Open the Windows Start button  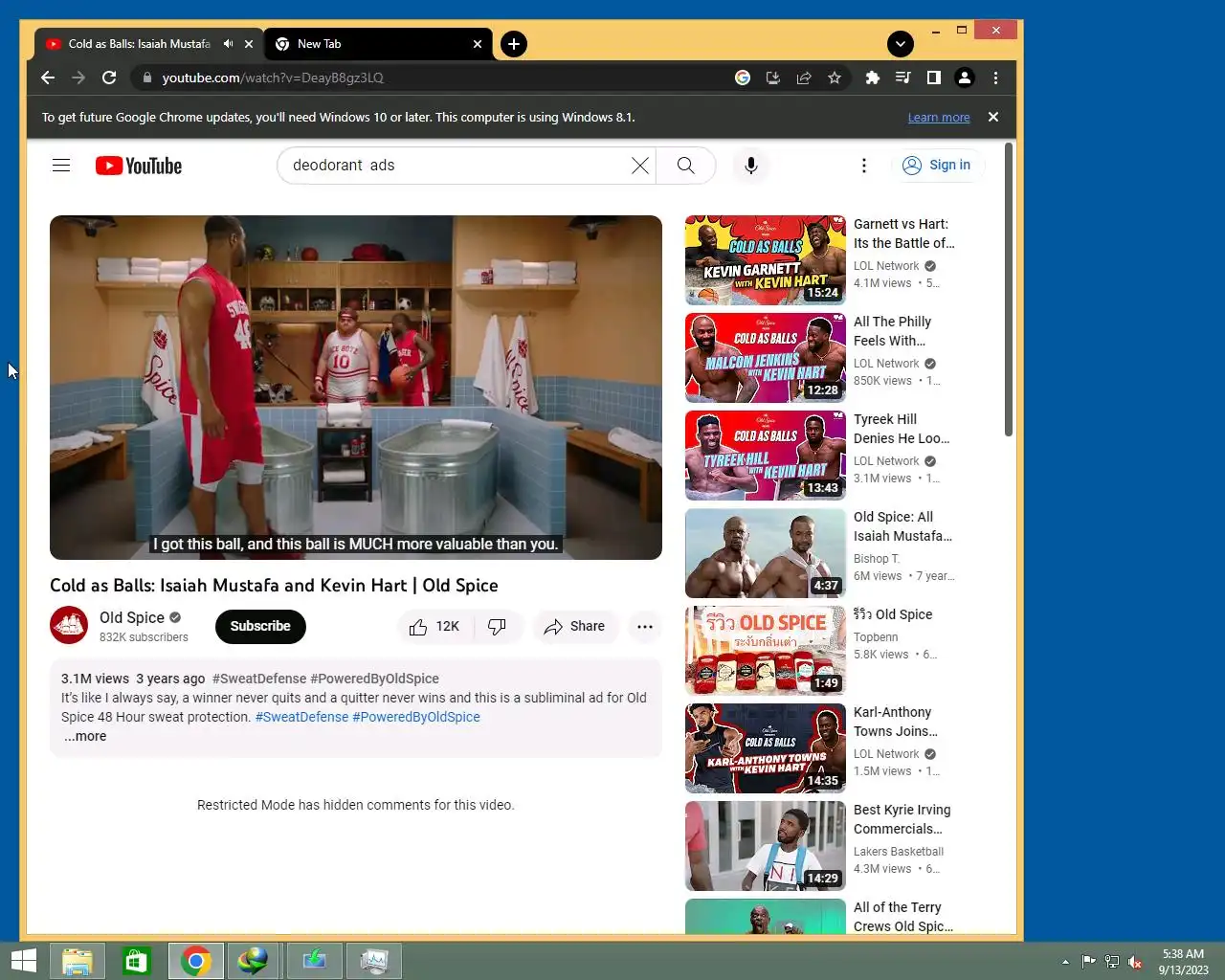(24, 961)
